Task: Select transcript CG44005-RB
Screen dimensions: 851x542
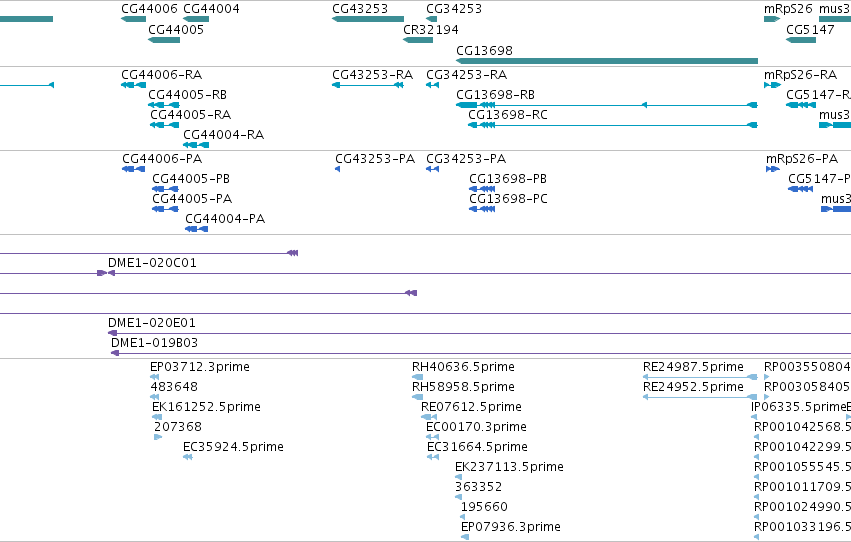Action: pos(164,105)
